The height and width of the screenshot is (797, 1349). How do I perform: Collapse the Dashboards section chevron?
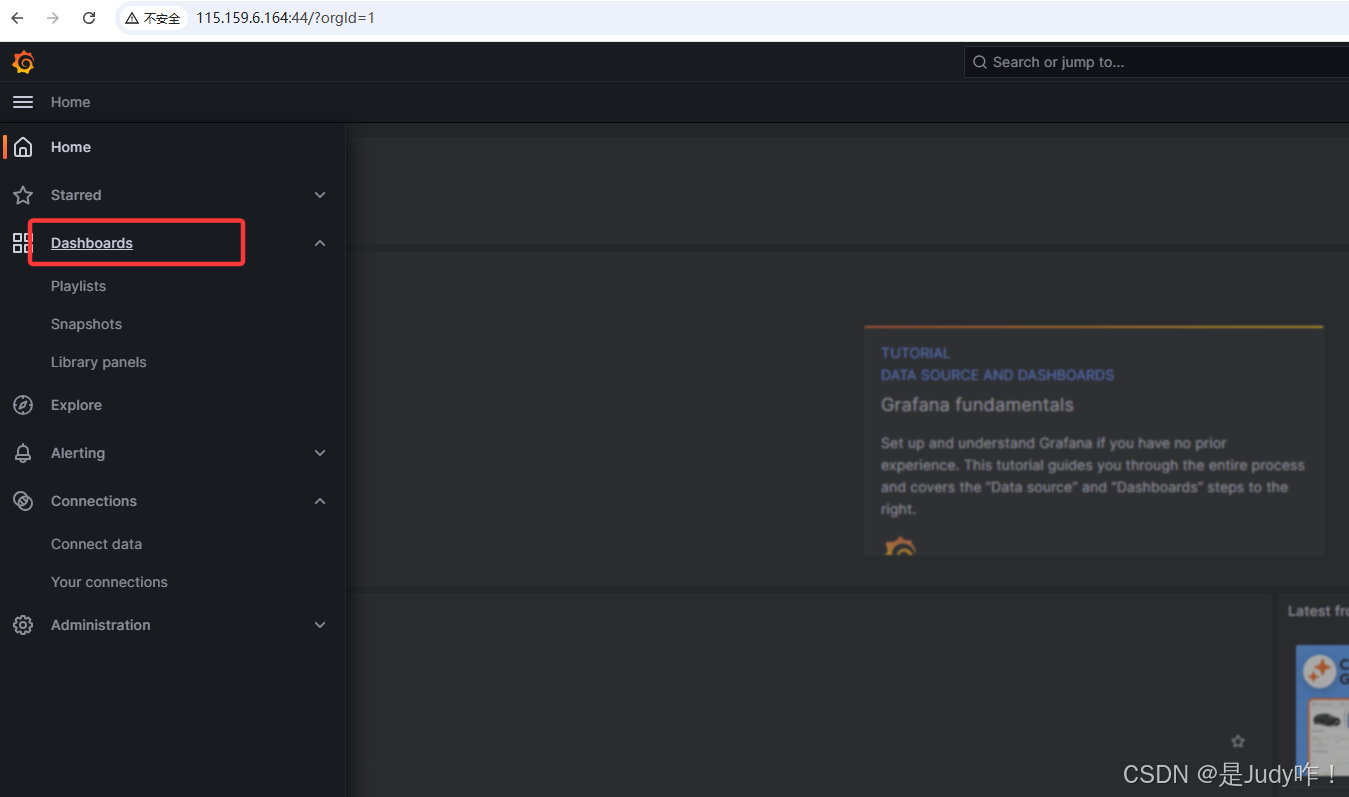pyautogui.click(x=320, y=243)
